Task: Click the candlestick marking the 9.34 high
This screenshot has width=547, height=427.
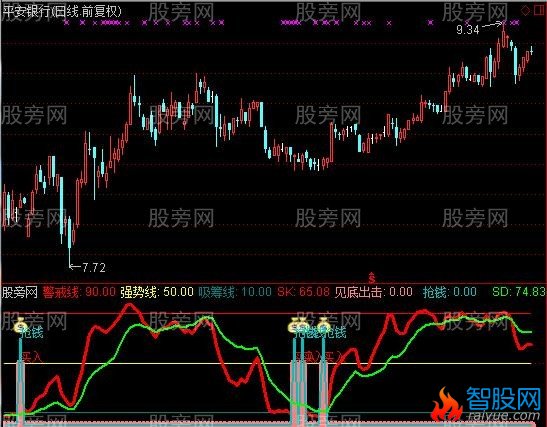Action: point(503,35)
